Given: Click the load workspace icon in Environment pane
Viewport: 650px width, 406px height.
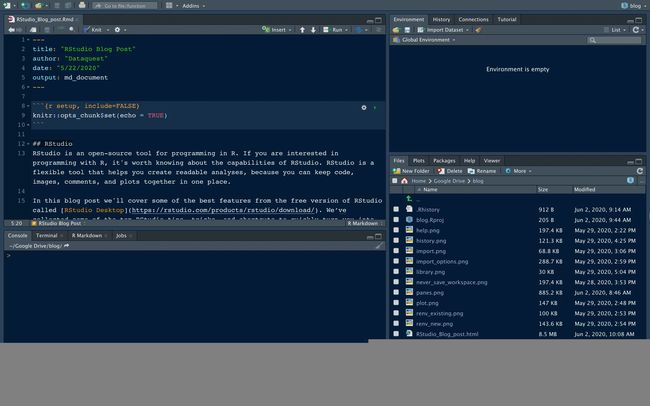Looking at the screenshot, I should 396,30.
